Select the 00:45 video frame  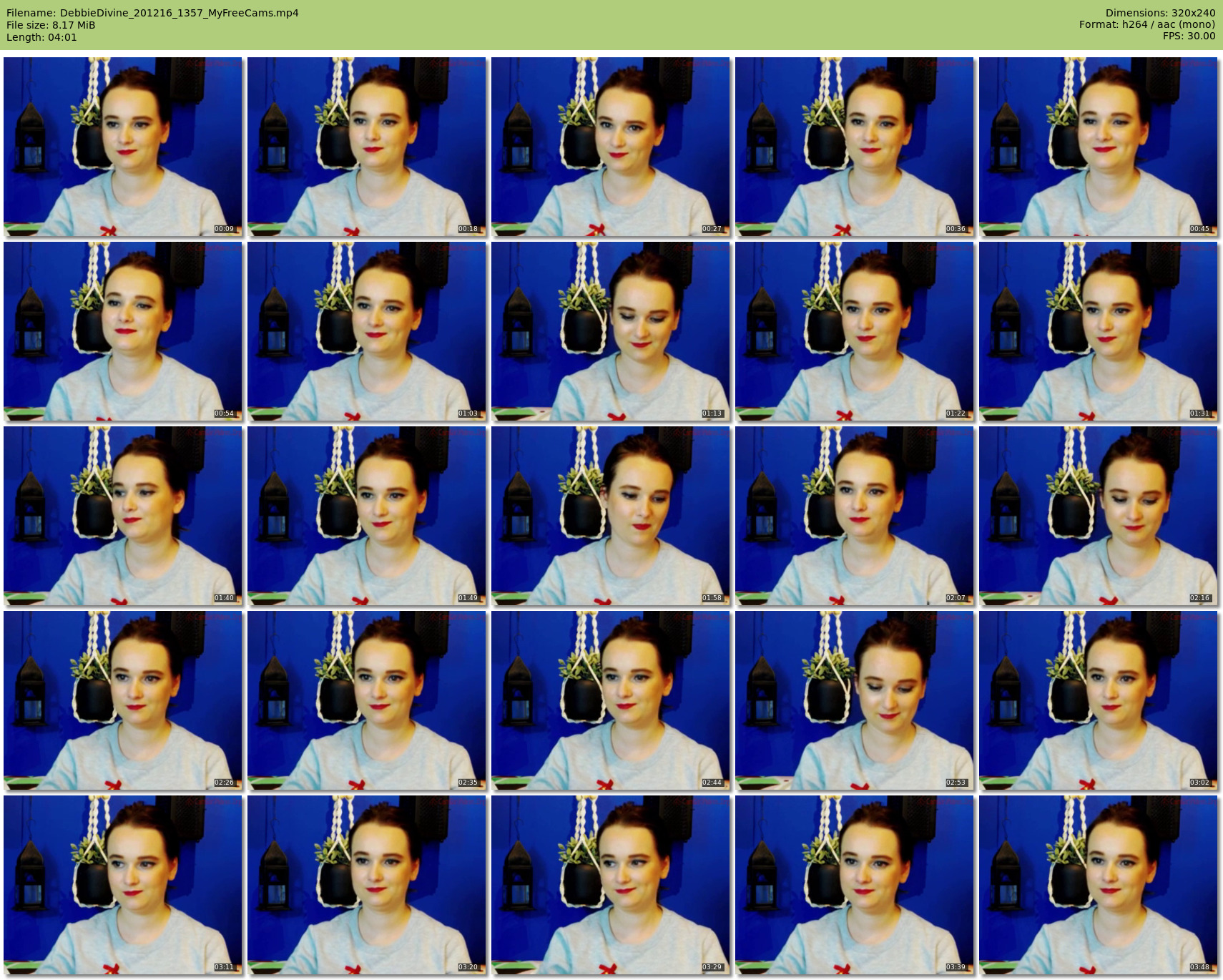pyautogui.click(x=1099, y=147)
